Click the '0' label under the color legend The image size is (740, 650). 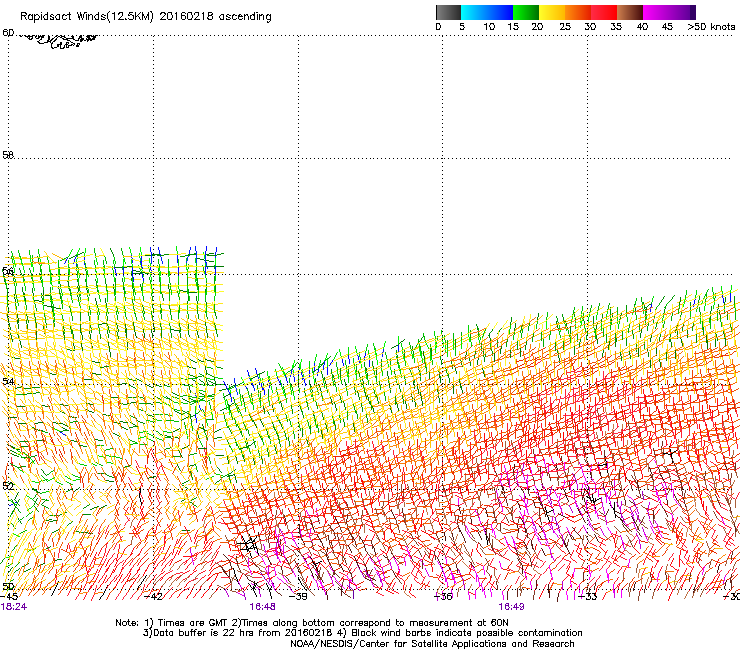coord(438,27)
